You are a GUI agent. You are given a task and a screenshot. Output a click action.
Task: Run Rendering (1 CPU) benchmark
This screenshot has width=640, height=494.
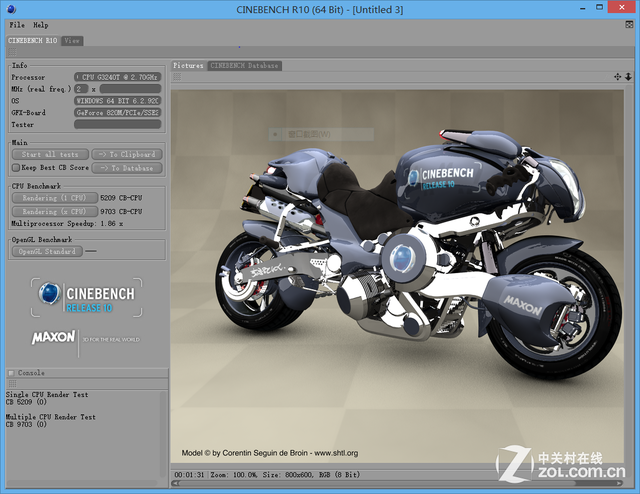pos(55,198)
